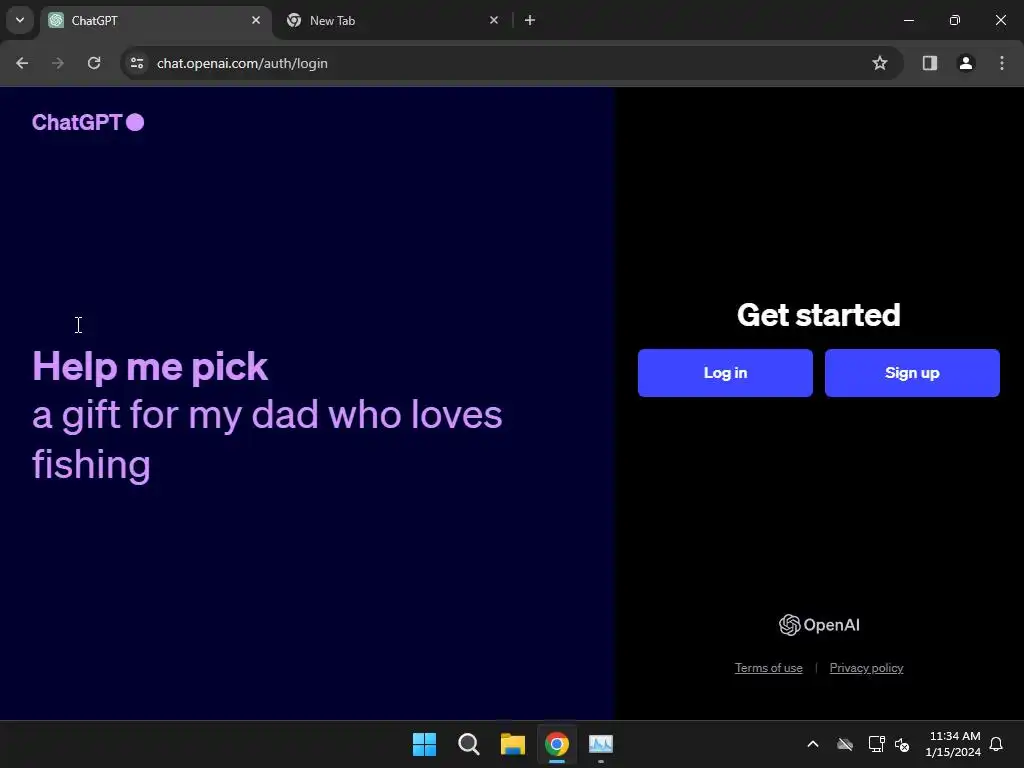
Task: Click the Log in button
Action: tap(725, 373)
